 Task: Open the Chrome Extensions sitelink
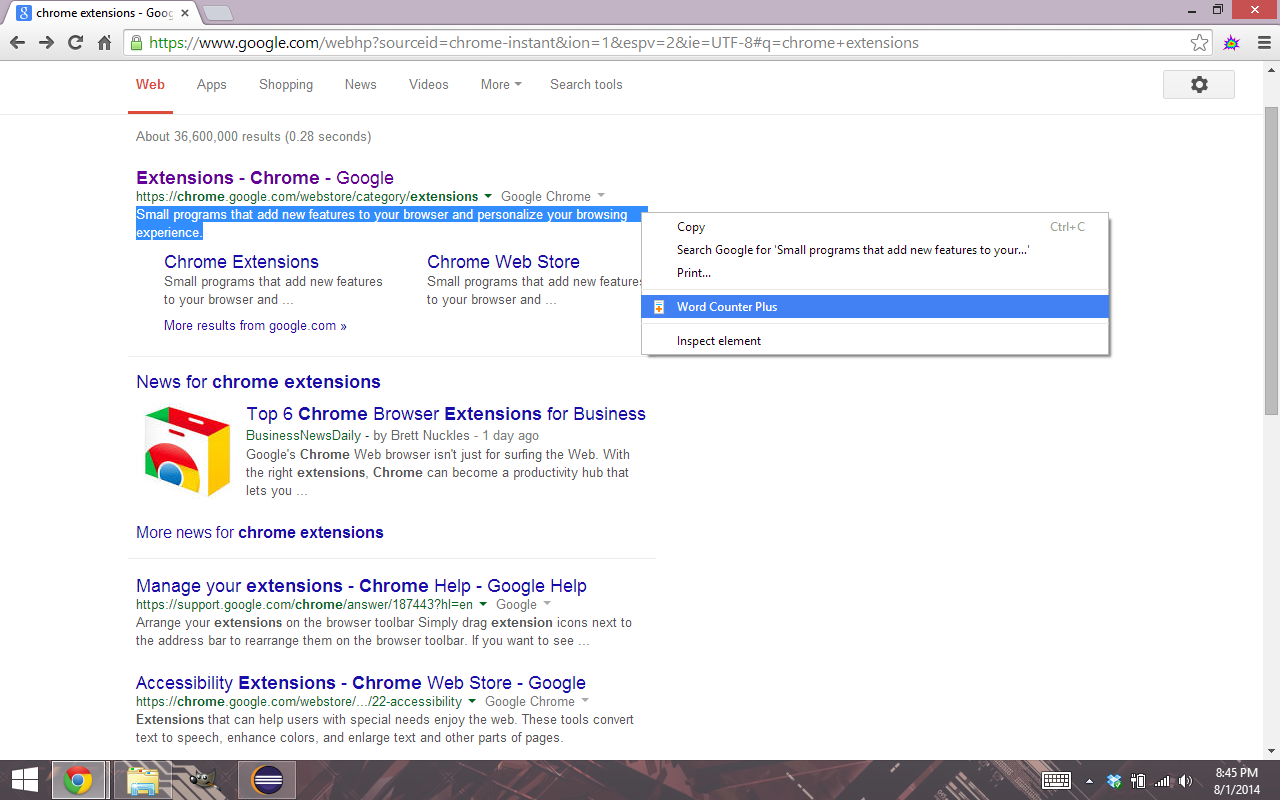[241, 262]
